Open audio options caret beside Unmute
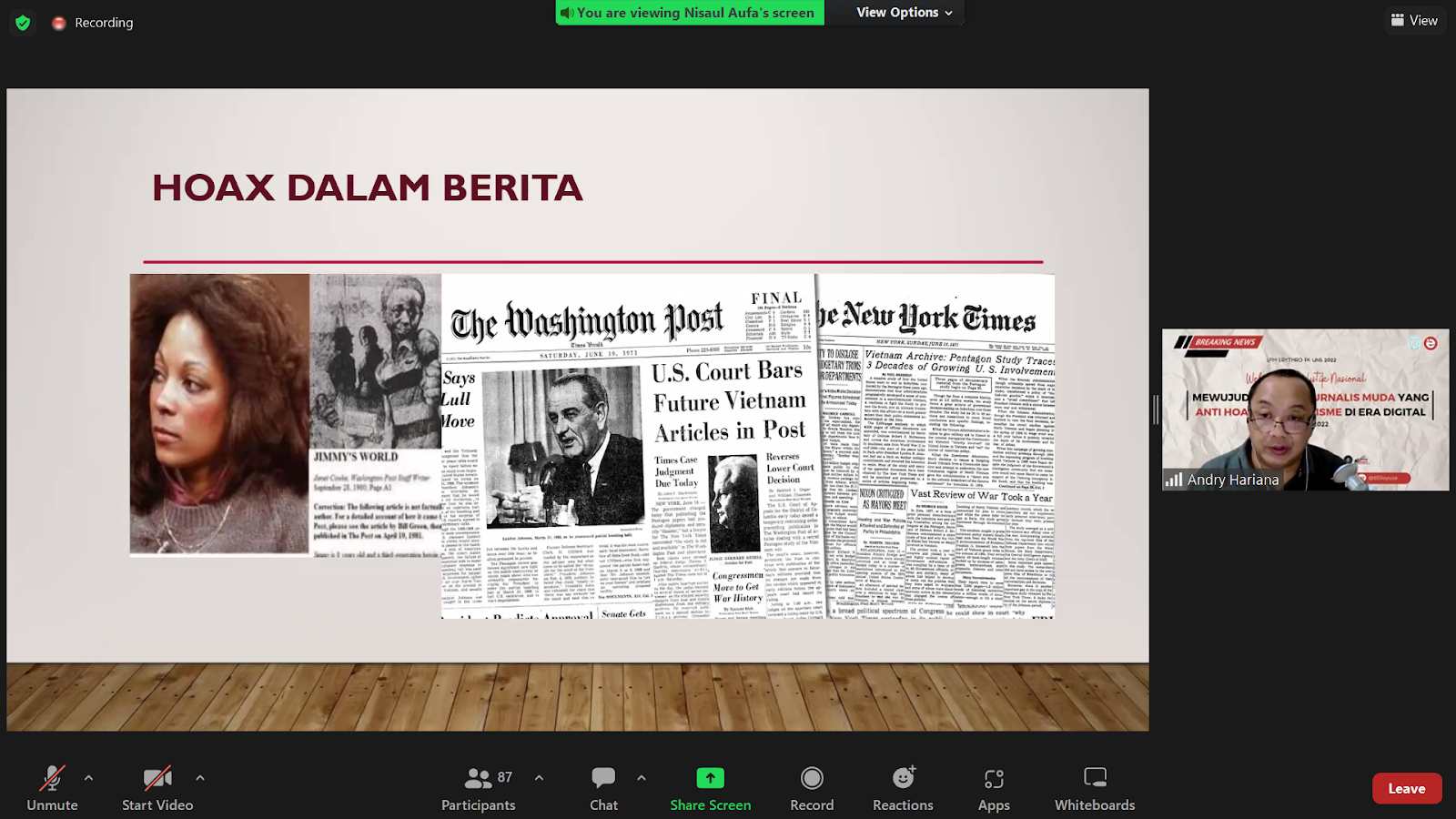This screenshot has height=819, width=1456. pos(88,778)
